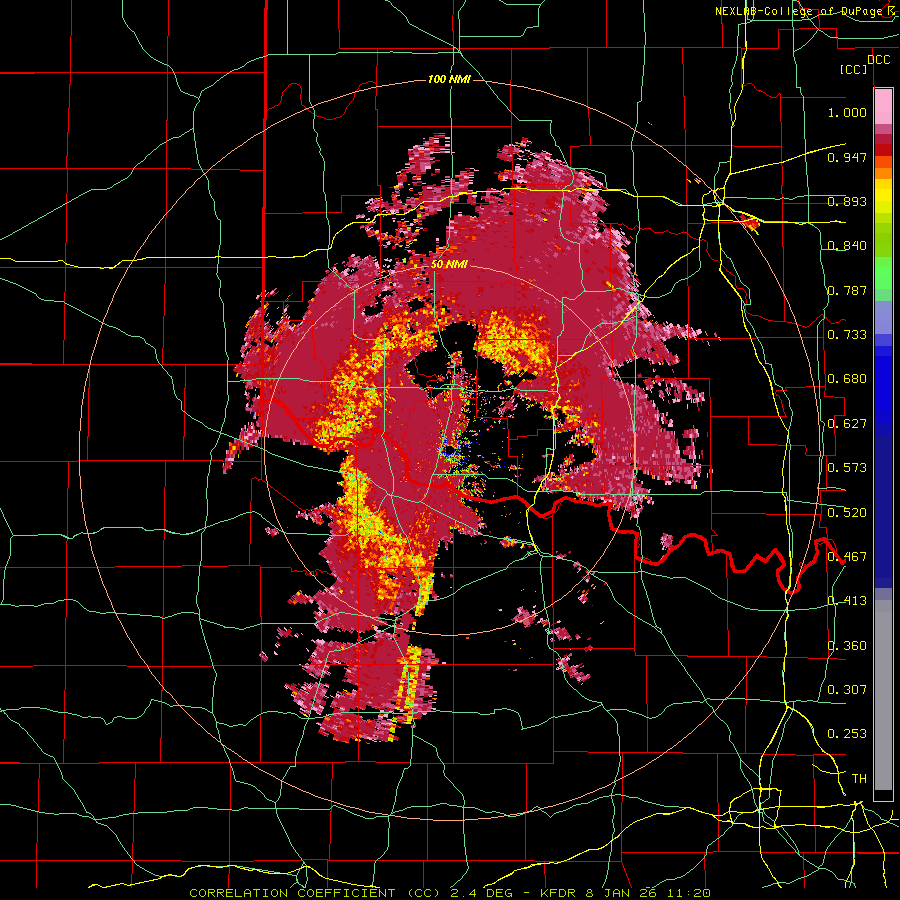Click the 100 NMI range ring label
Screen dimensions: 900x900
(x=449, y=79)
